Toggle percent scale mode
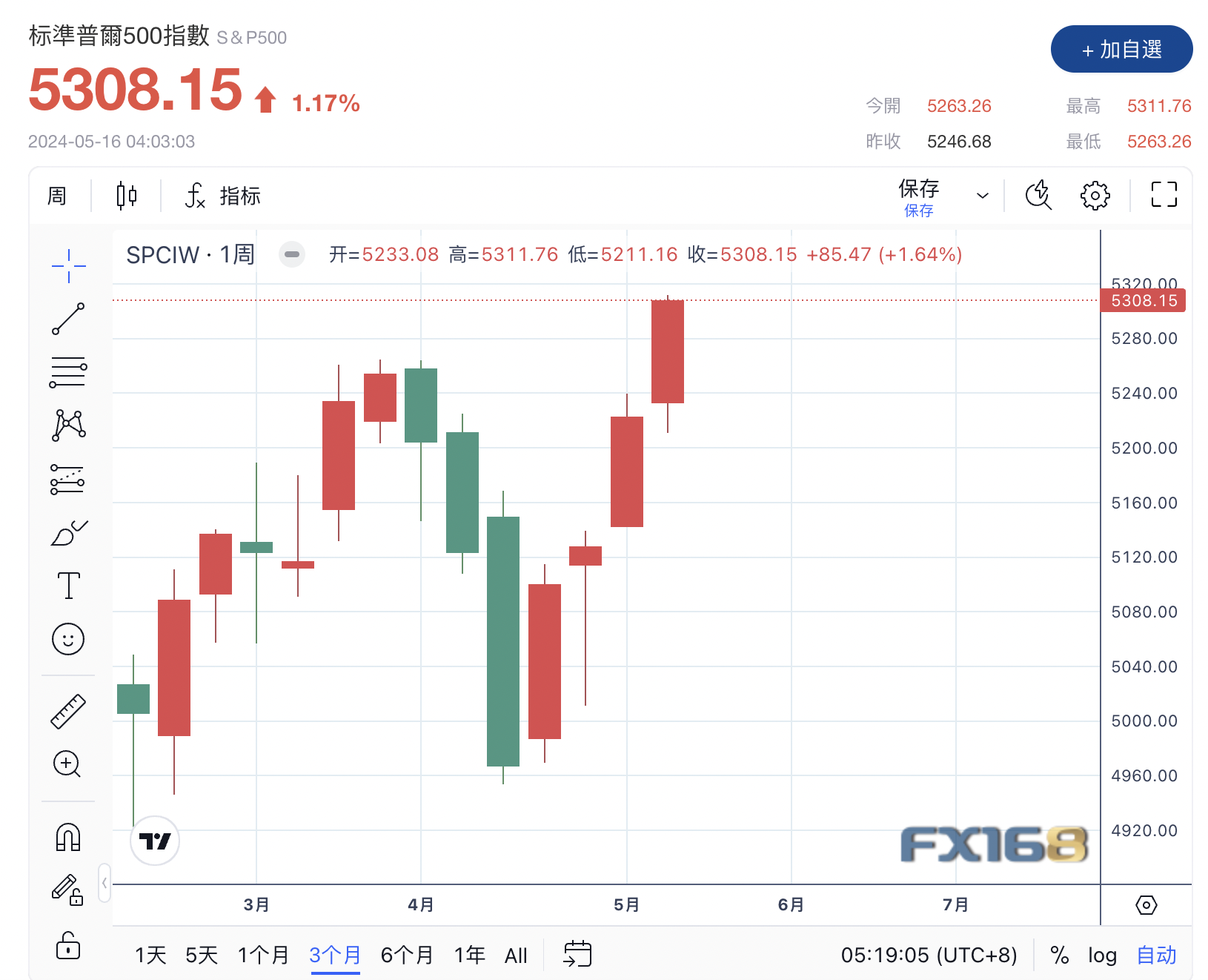 coord(1060,955)
